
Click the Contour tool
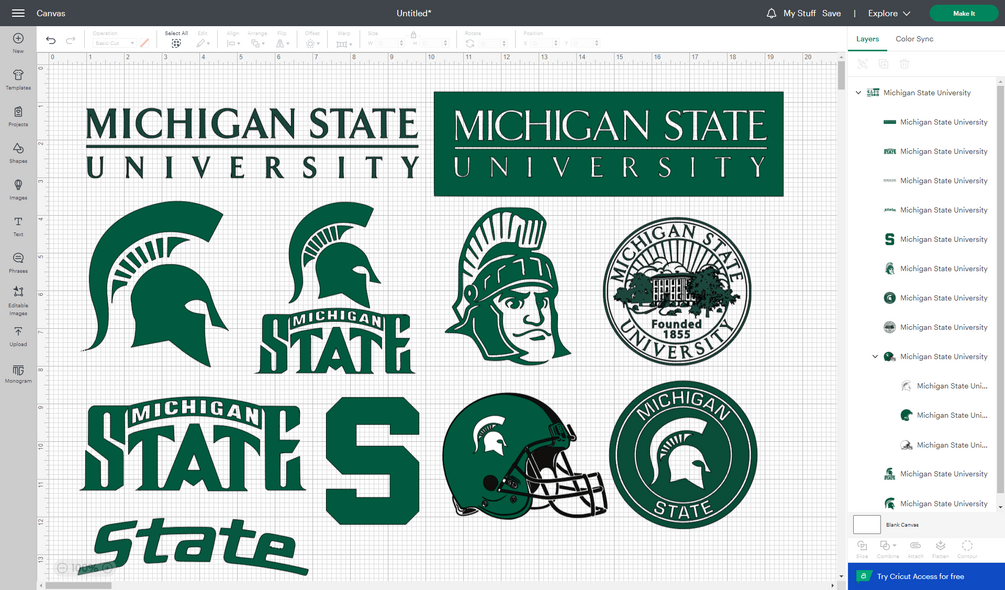[x=967, y=549]
